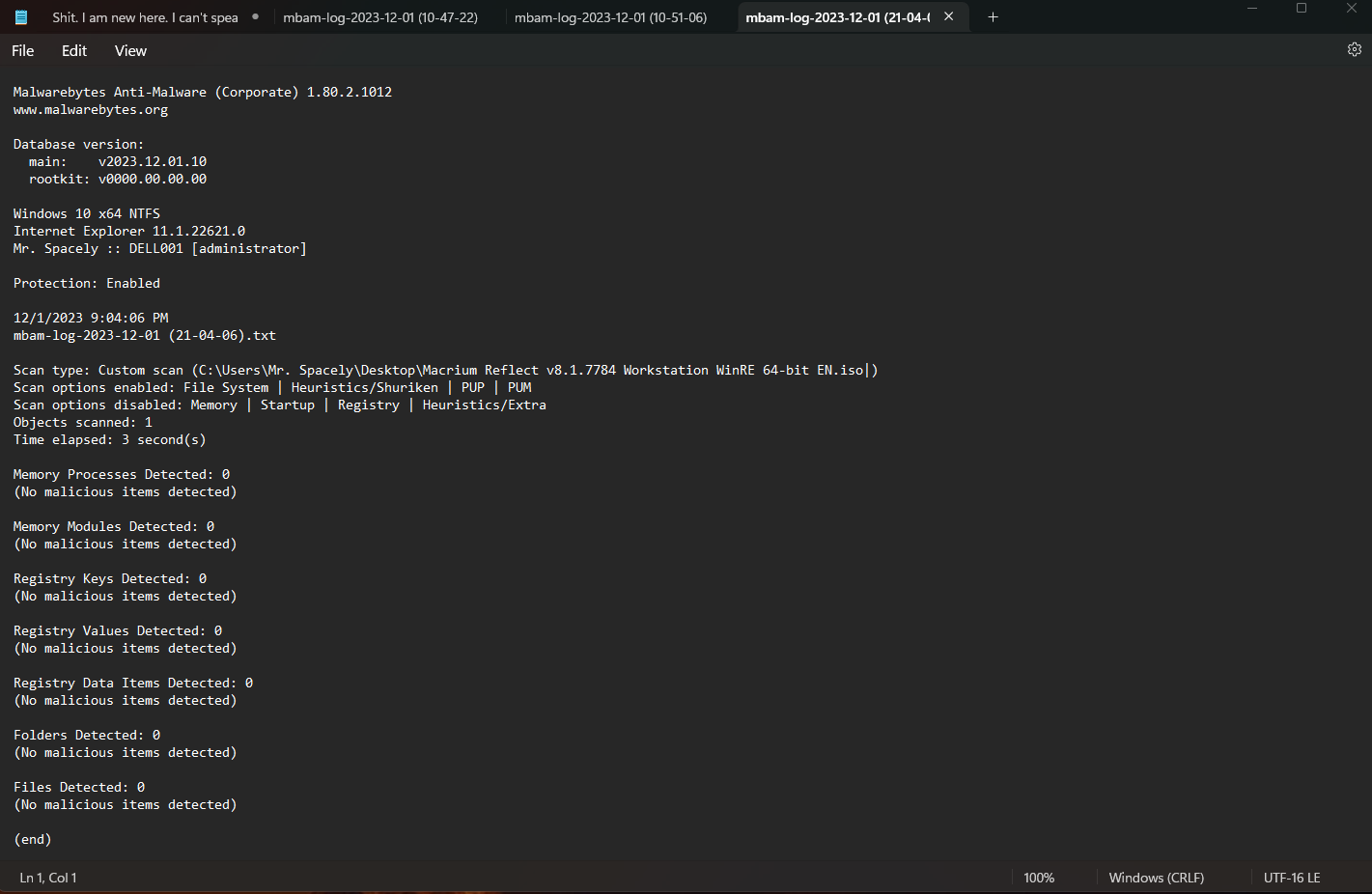Switch to mbam-log-2023-12-01 (10-51-06) tab
The width and height of the screenshot is (1372, 894).
point(610,17)
